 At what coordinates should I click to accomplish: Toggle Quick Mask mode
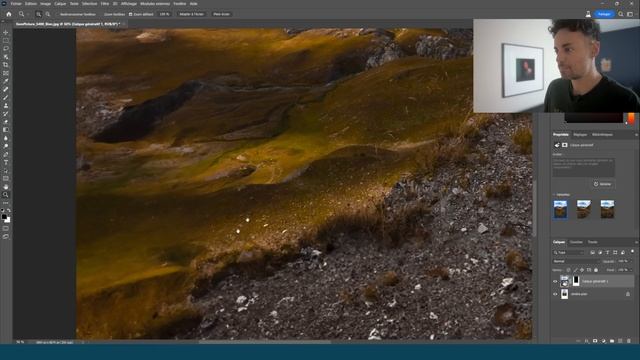[x=6, y=229]
